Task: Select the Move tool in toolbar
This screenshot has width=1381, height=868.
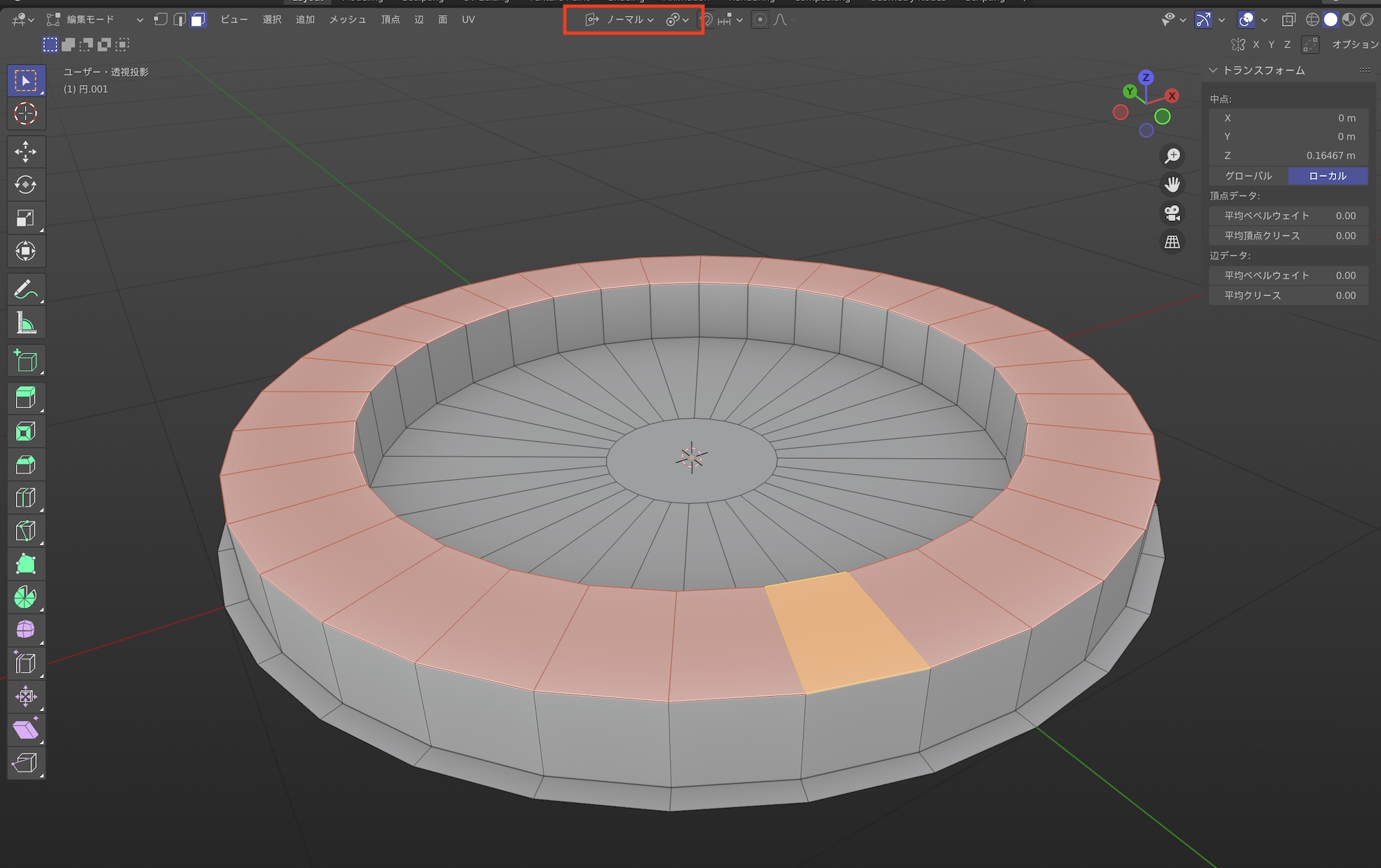Action: [x=26, y=151]
